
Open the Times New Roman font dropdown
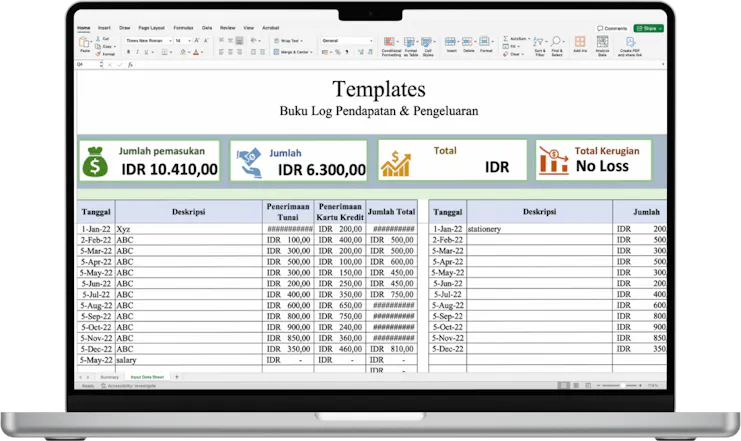coord(146,41)
